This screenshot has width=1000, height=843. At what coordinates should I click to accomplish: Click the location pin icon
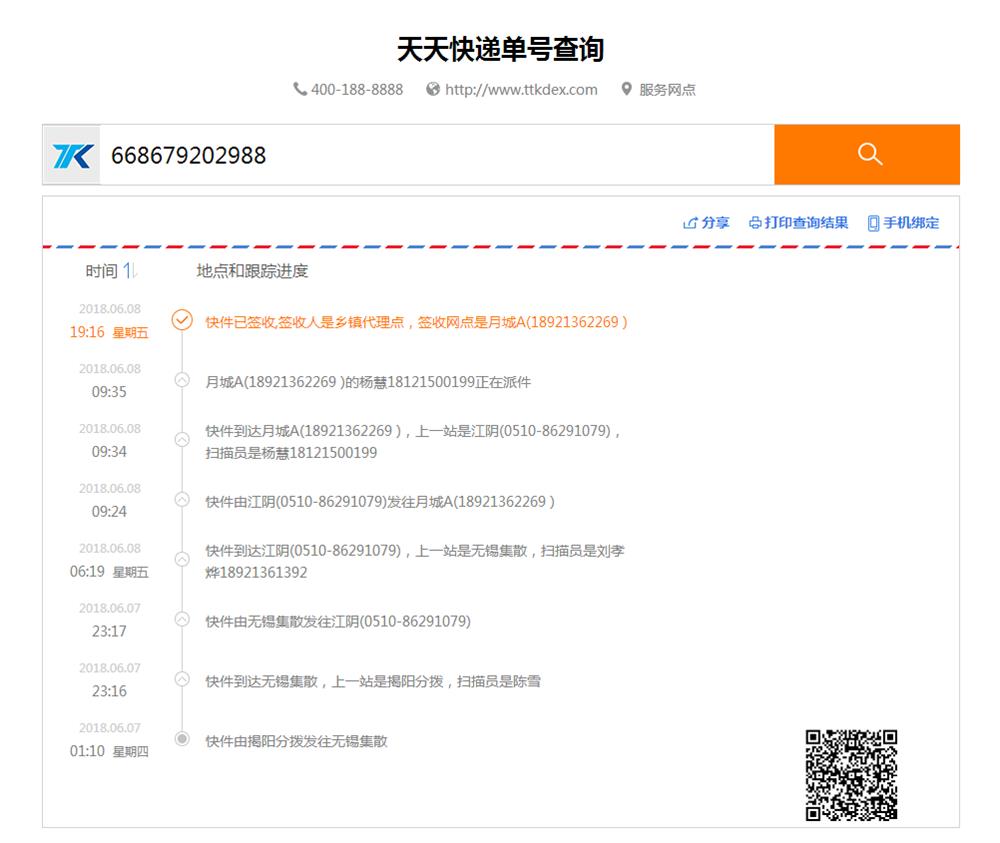click(626, 89)
